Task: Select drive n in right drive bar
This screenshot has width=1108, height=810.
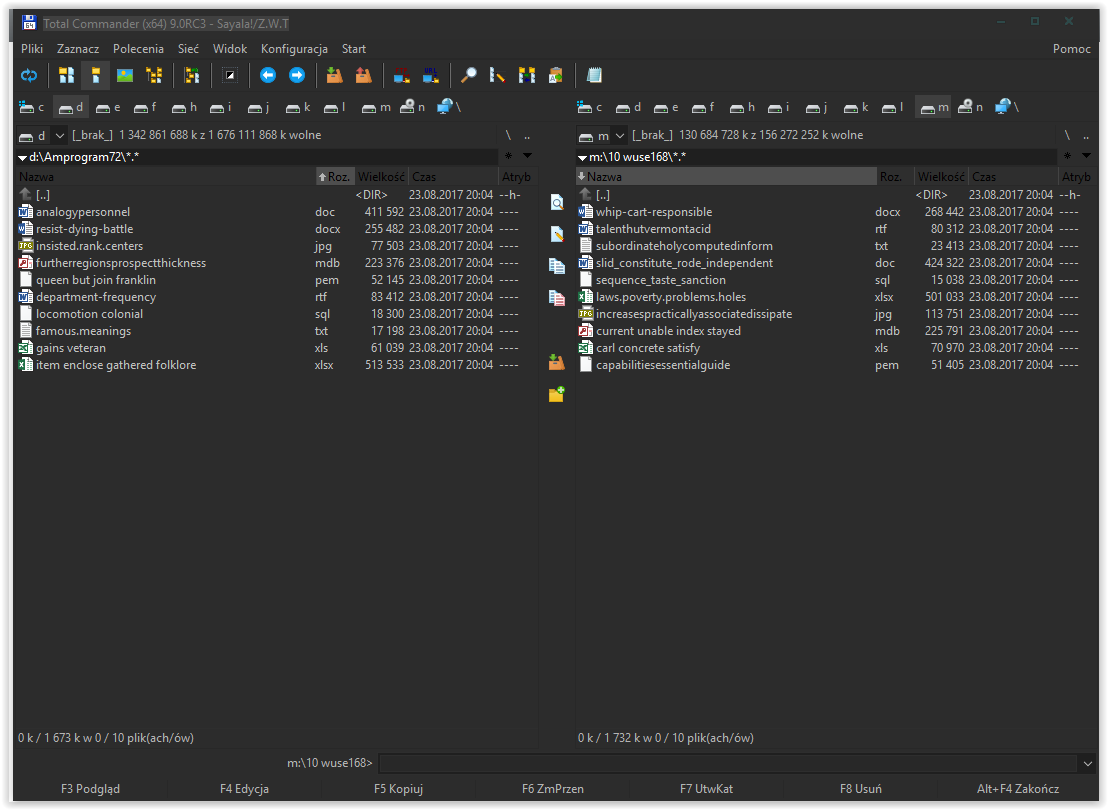Action: pyautogui.click(x=970, y=107)
